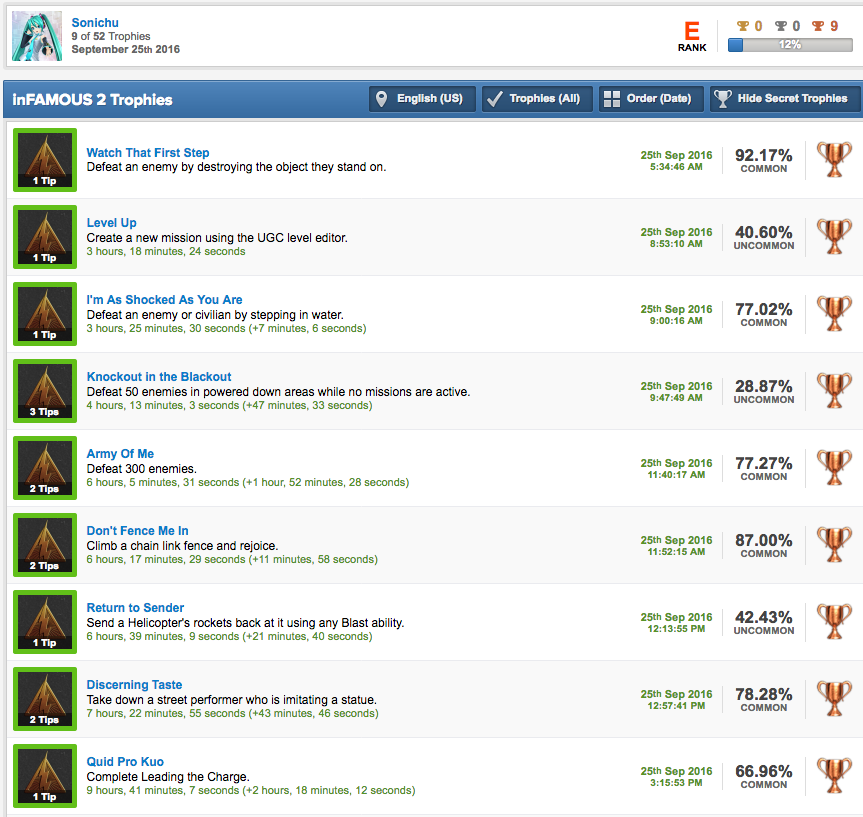Viewport: 863px width, 817px height.
Task: Click the 9 of 52 Trophies text
Action: 111,36
